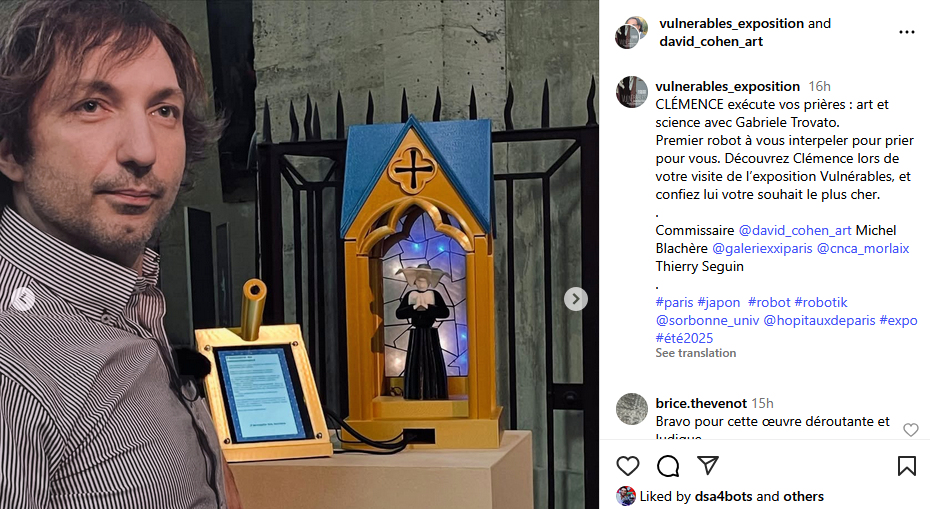This screenshot has width=930, height=509.
Task: Open david_cohen_art in post header
Action: [x=711, y=42]
